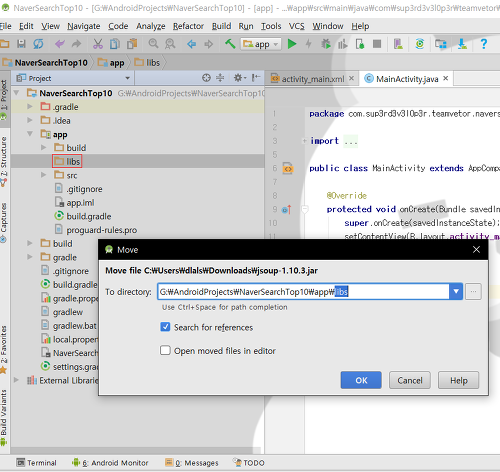Click the Hide Project panel icon
Viewport: 500px width, 472px height.
(x=256, y=78)
